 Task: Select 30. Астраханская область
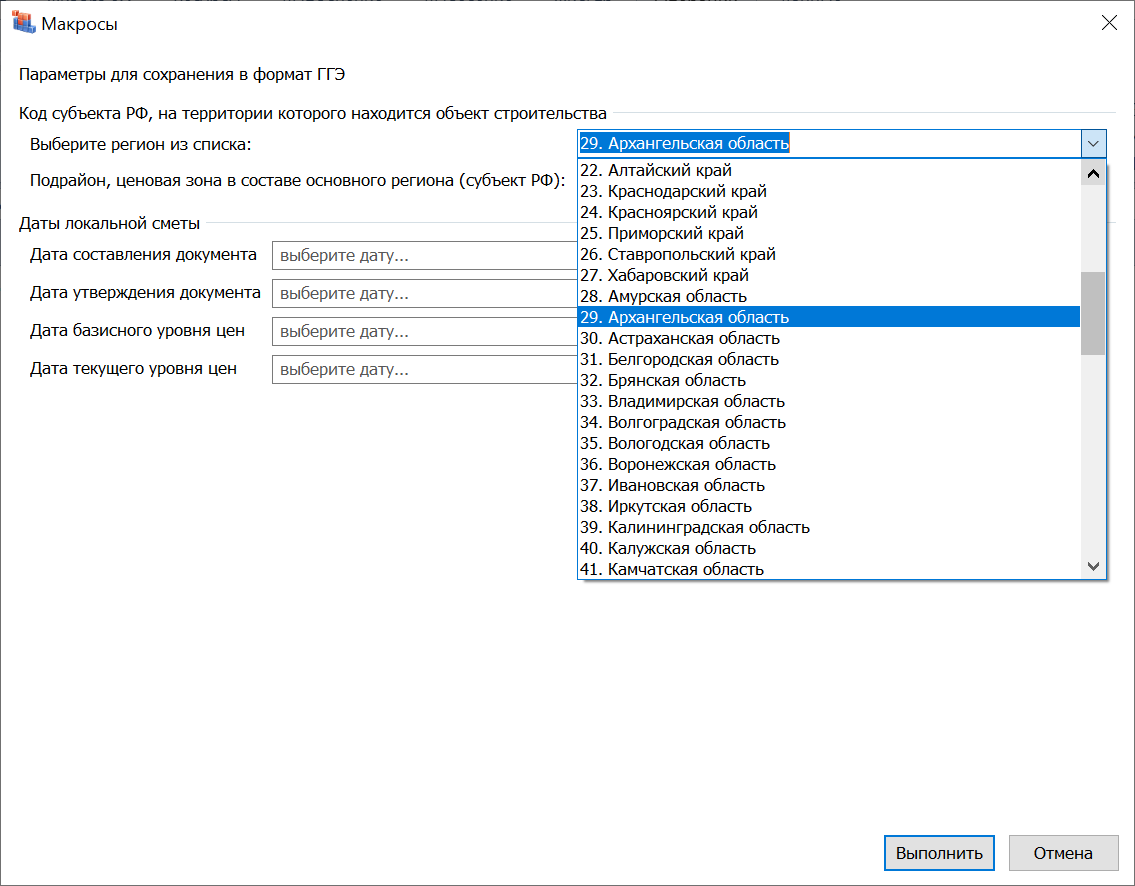pos(693,339)
